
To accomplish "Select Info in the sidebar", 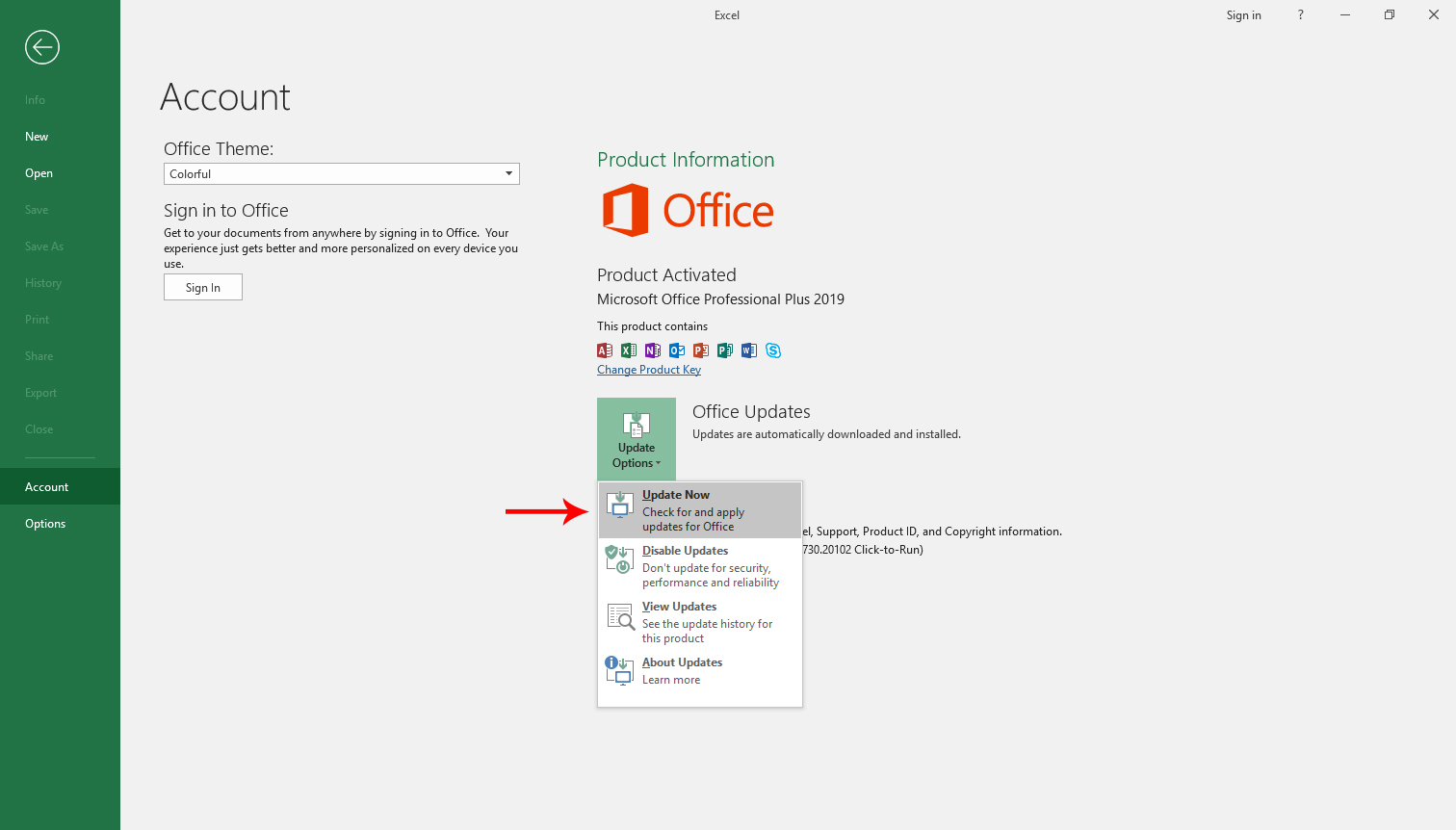I will tap(60, 100).
